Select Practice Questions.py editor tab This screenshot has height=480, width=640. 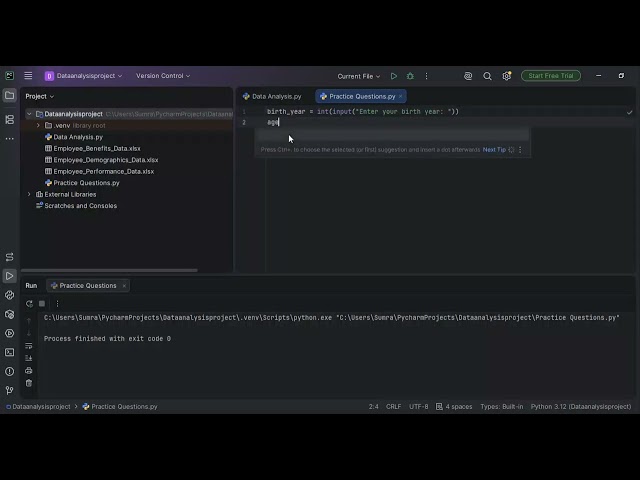point(362,96)
